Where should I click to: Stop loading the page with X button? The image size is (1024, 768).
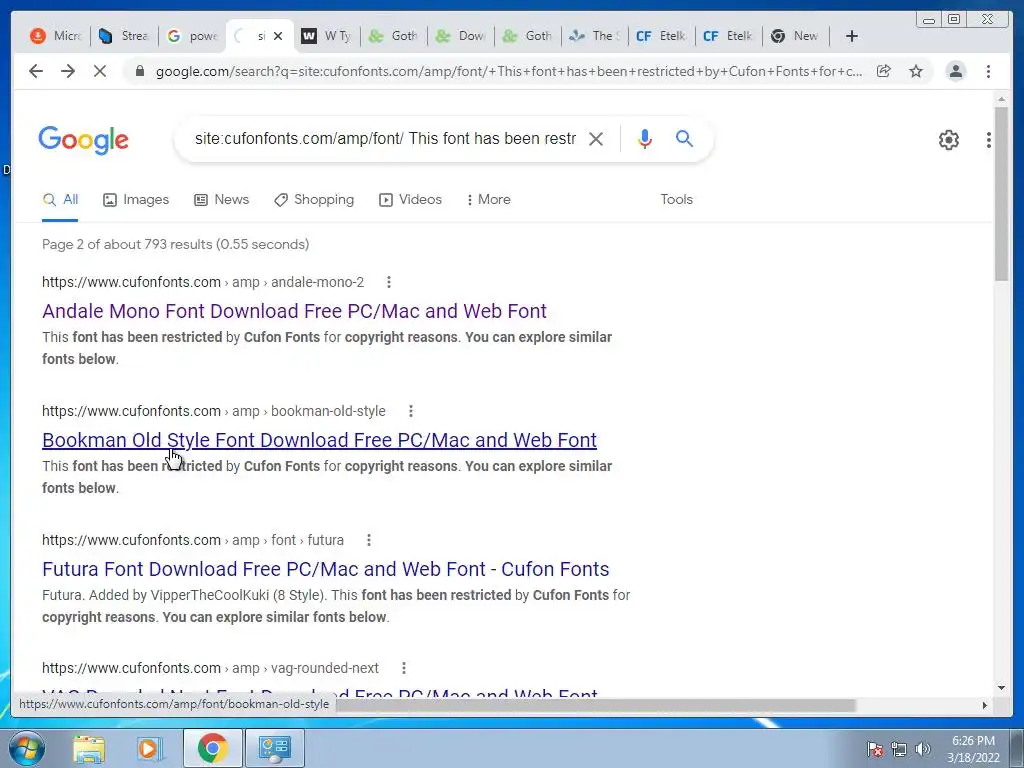click(100, 71)
